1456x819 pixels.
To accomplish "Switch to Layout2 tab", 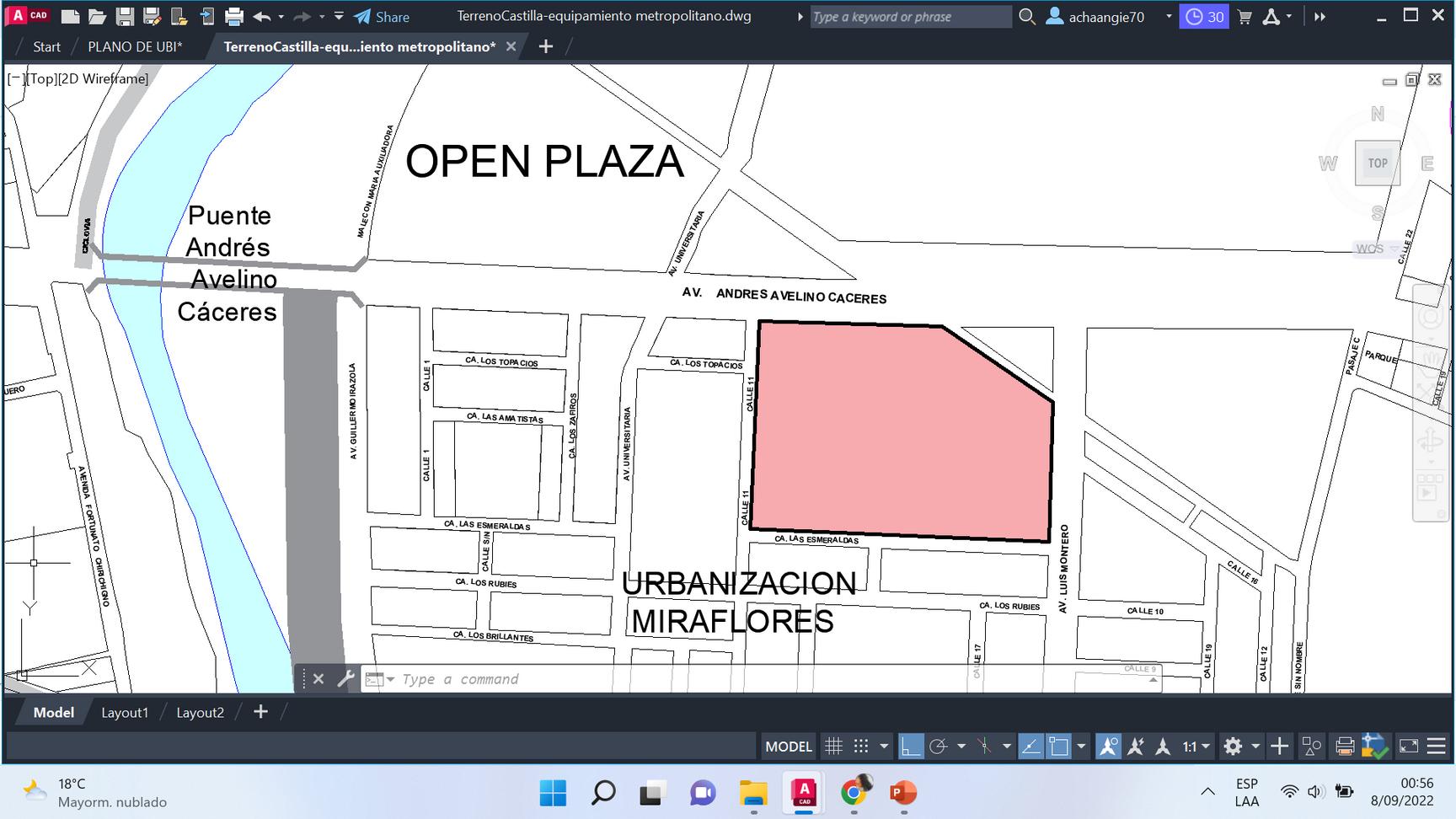I will click(x=200, y=713).
